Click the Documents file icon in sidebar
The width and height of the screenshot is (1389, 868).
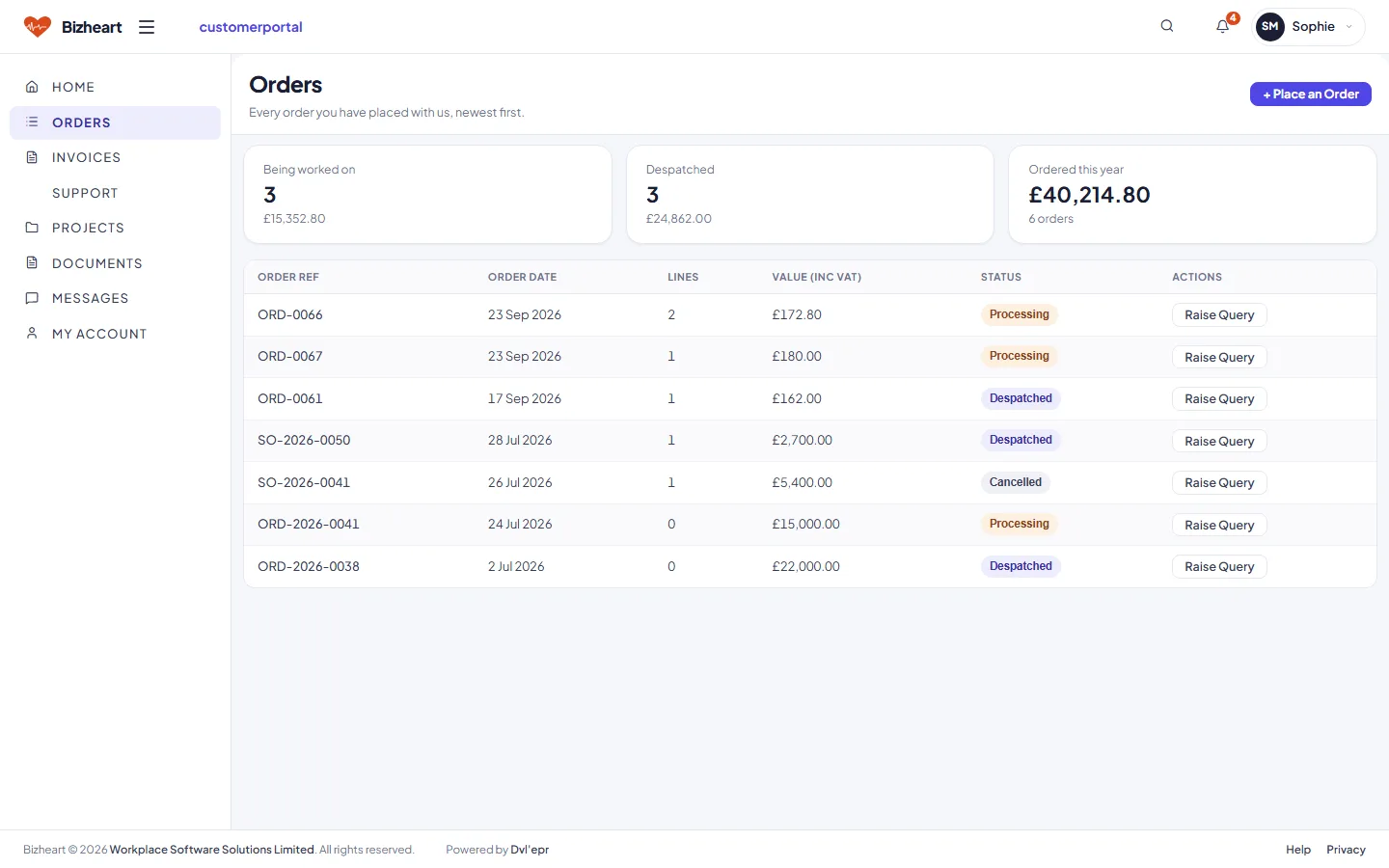tap(32, 263)
